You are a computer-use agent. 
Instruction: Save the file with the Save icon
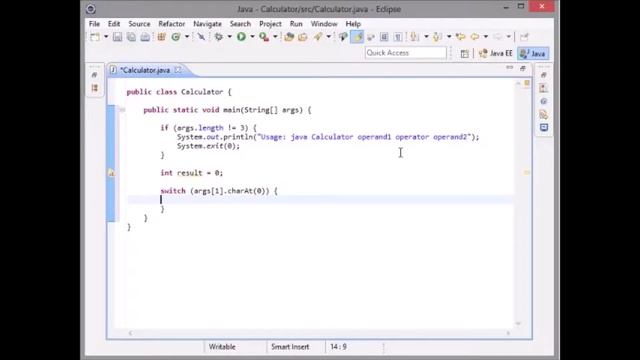[x=117, y=37]
